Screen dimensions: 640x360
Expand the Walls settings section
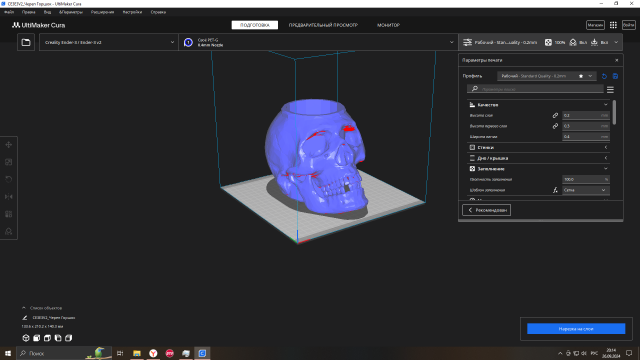point(538,147)
